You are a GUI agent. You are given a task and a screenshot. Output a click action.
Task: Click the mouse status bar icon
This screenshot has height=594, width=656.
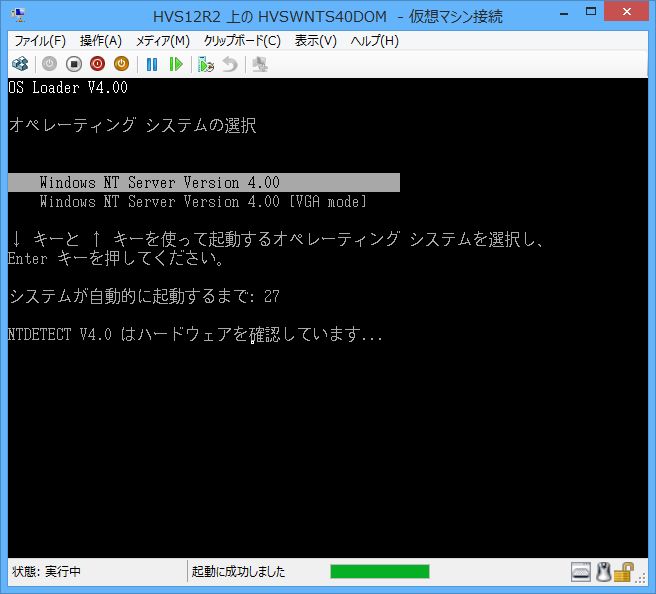tap(603, 572)
